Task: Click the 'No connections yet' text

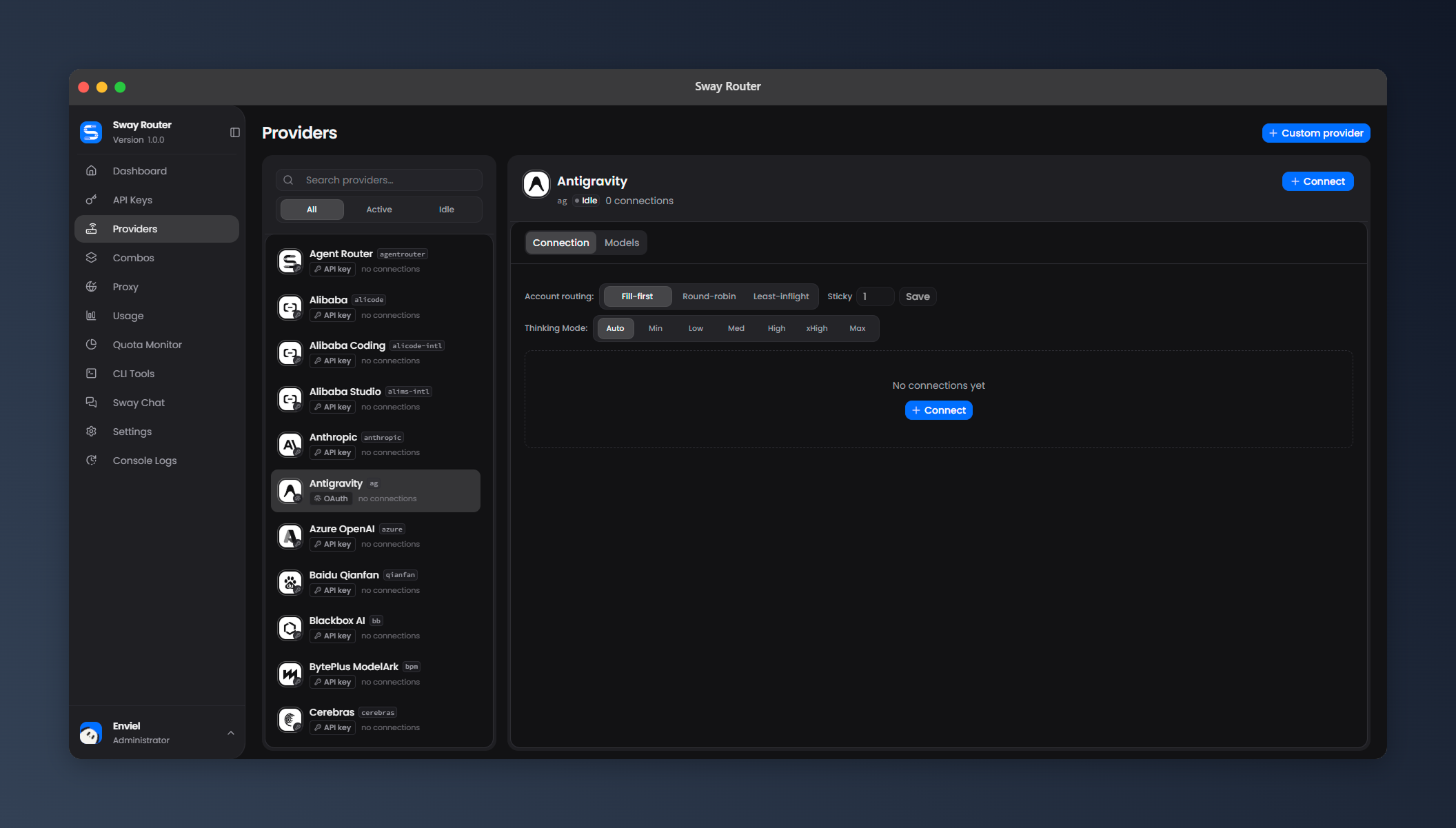Action: [938, 385]
